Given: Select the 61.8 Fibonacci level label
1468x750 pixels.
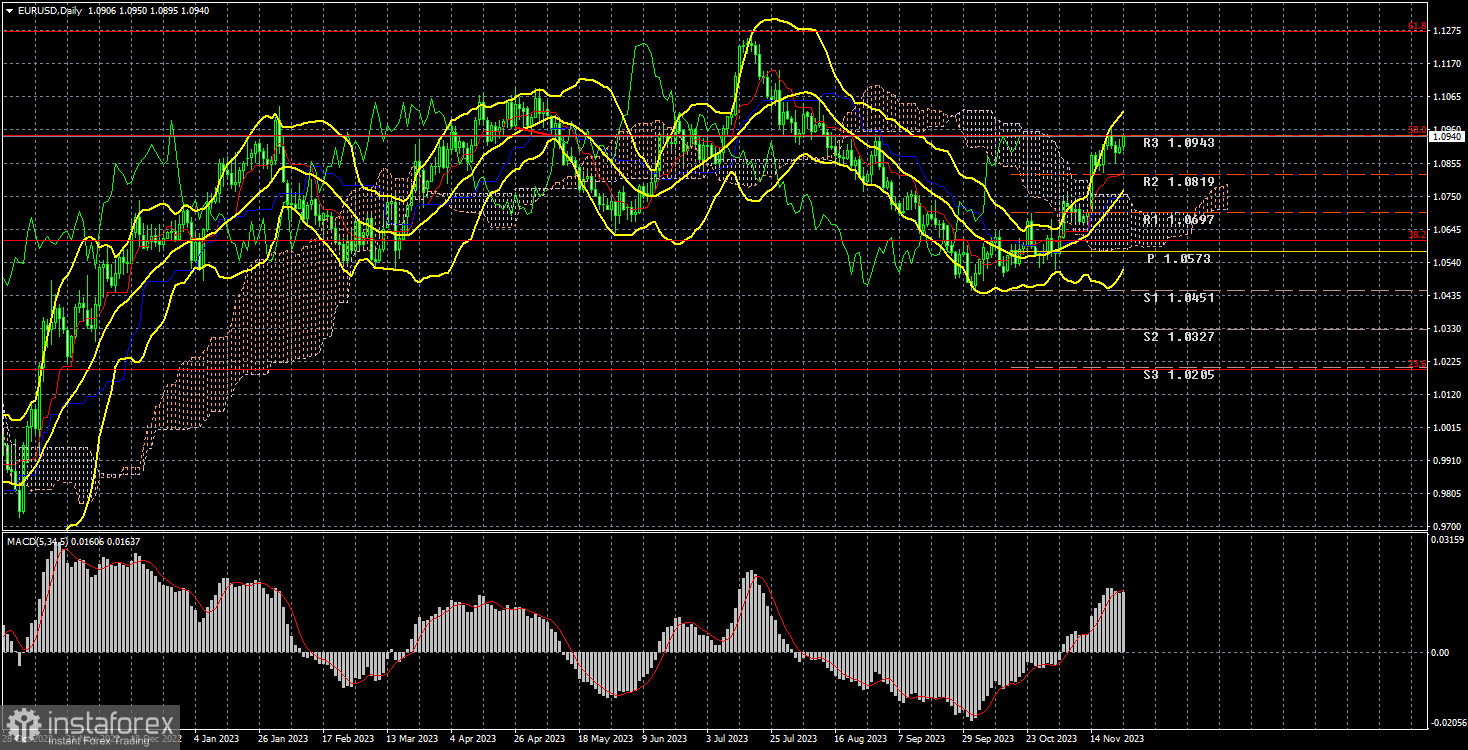Looking at the screenshot, I should click(1417, 26).
